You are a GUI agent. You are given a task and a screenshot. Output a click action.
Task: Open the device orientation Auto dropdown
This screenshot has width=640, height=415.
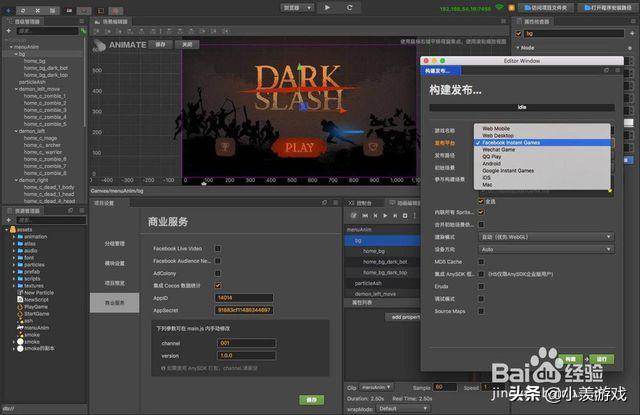546,249
